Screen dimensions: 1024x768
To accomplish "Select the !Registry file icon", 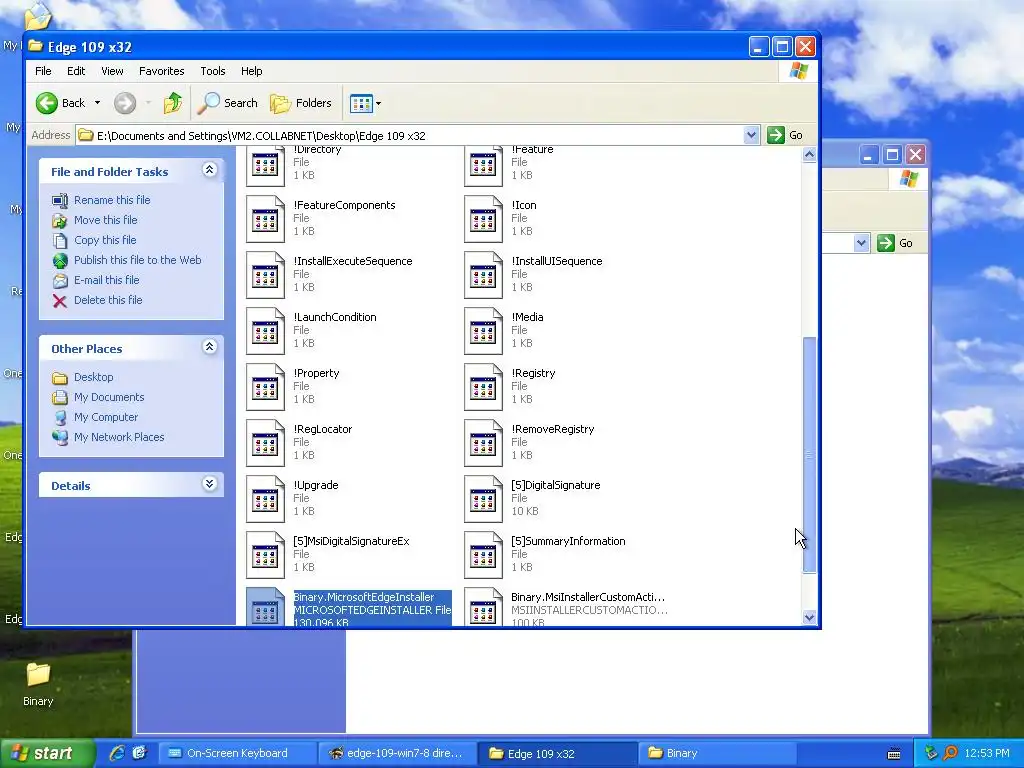I will pyautogui.click(x=483, y=387).
